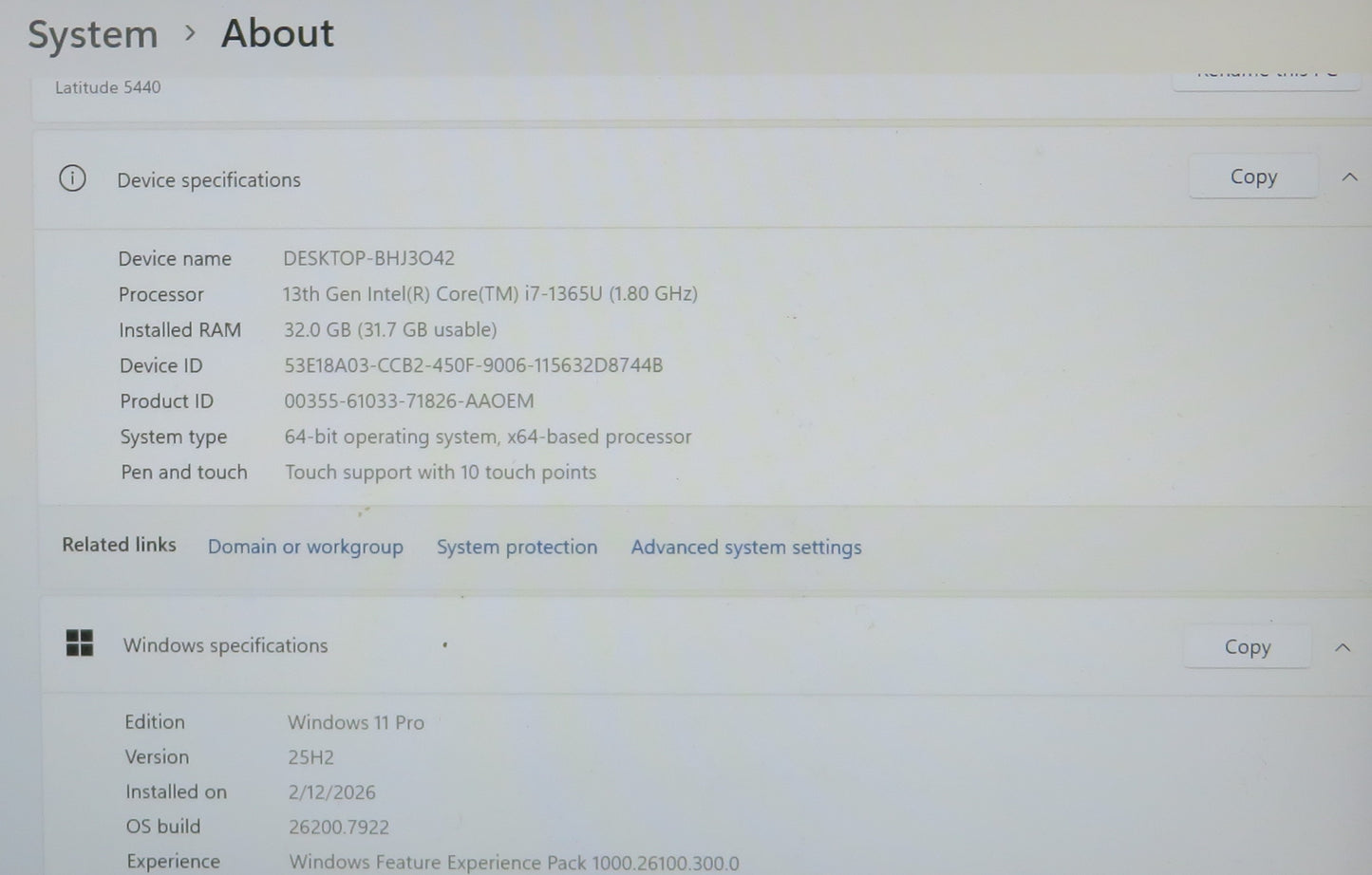Image resolution: width=1372 pixels, height=875 pixels.
Task: Select the Device name value DESKTOP-BHJ3O42
Action: (x=369, y=258)
